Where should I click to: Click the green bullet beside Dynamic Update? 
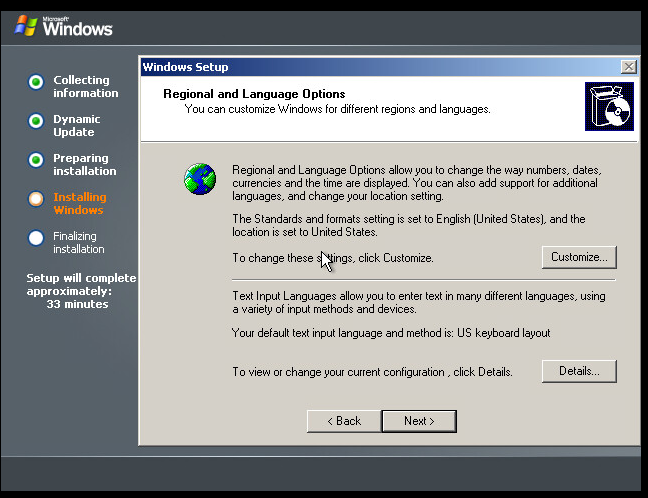pyautogui.click(x=36, y=121)
